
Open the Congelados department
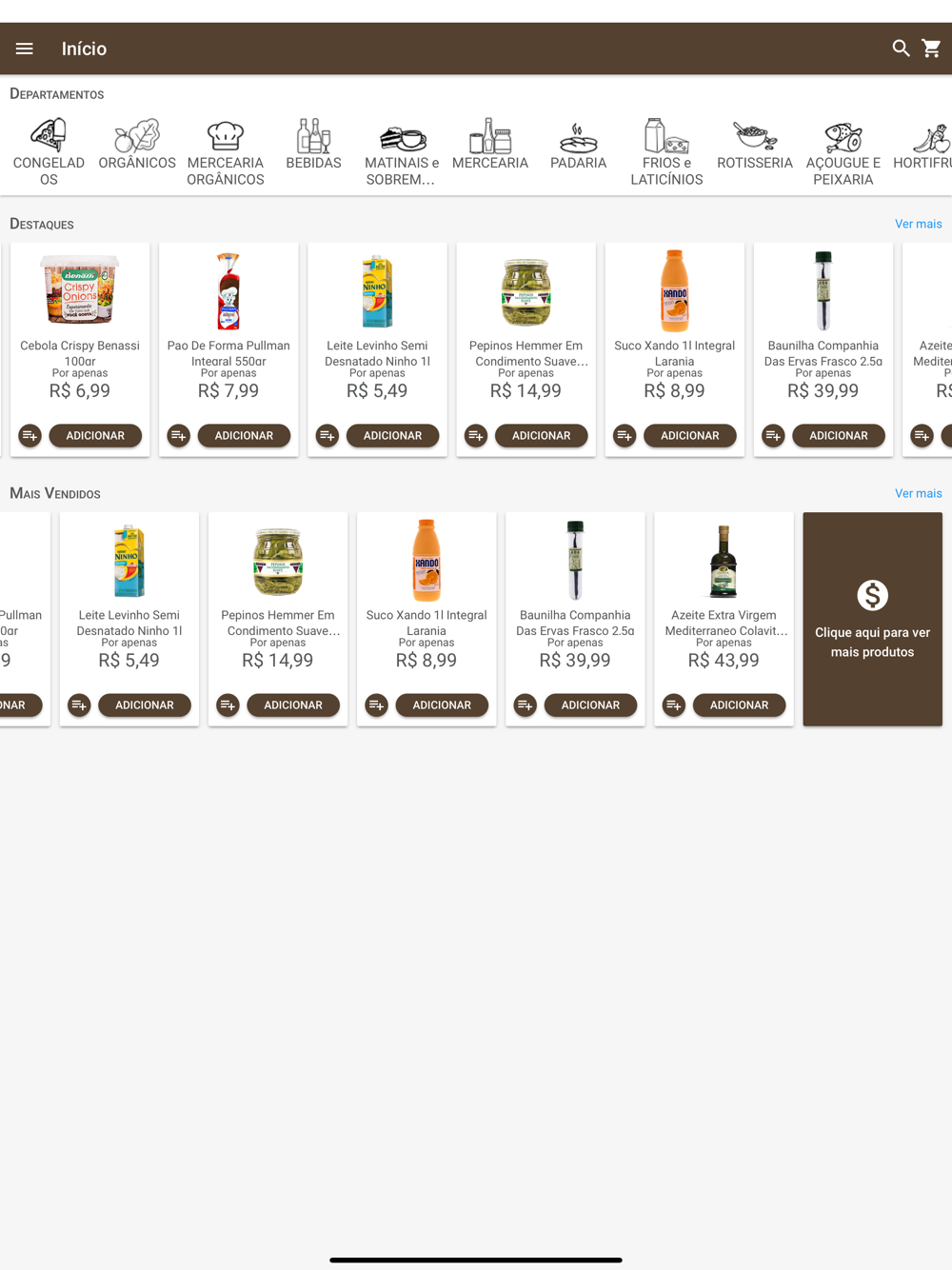(49, 152)
